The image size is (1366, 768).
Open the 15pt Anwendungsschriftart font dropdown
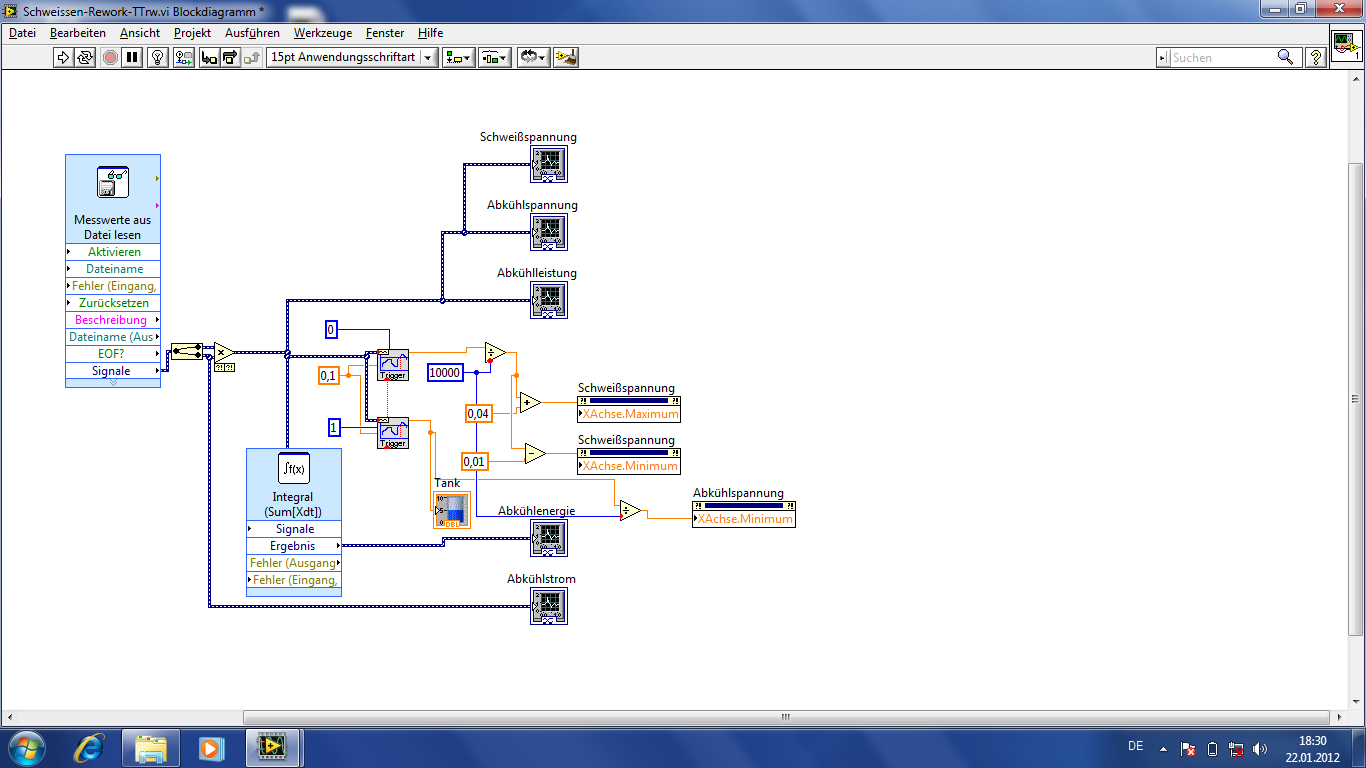tap(352, 57)
